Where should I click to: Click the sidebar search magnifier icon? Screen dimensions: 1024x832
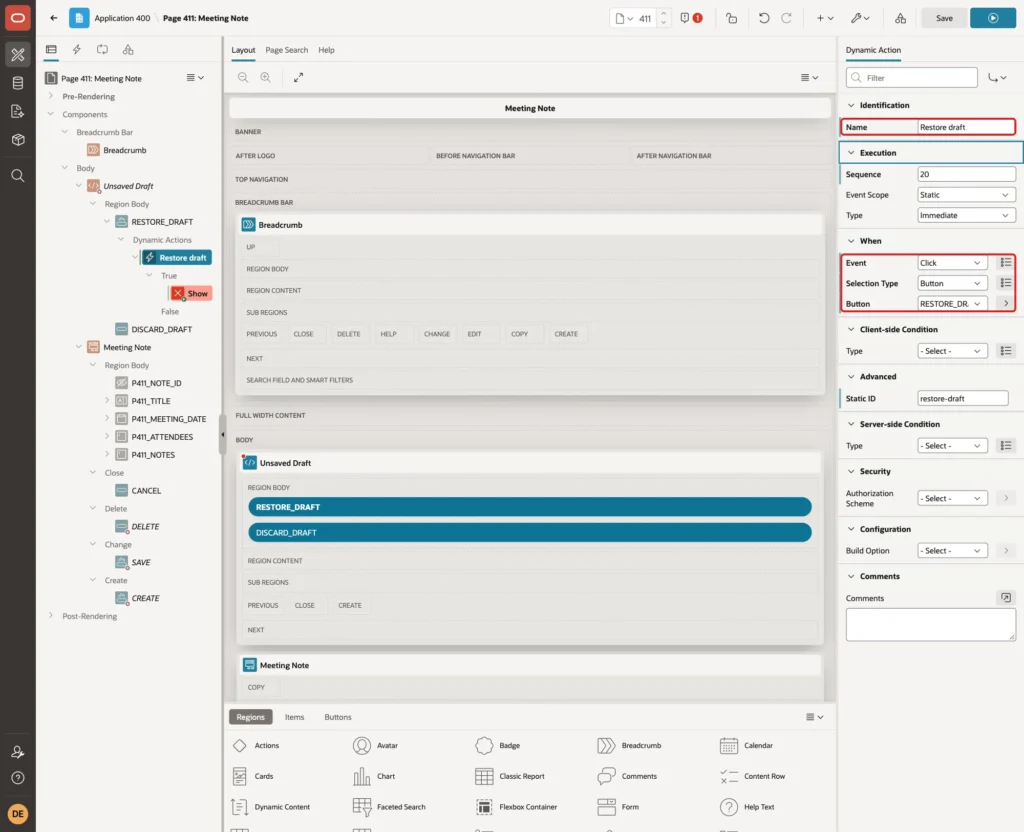pyautogui.click(x=18, y=176)
